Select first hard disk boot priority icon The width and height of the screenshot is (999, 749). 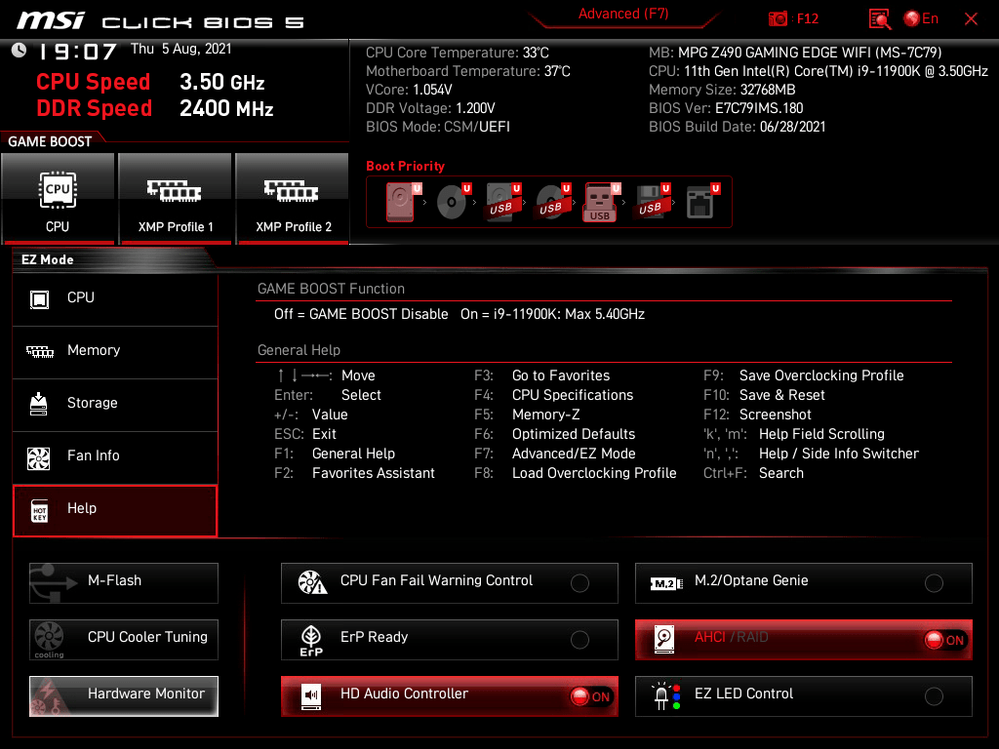(401, 202)
